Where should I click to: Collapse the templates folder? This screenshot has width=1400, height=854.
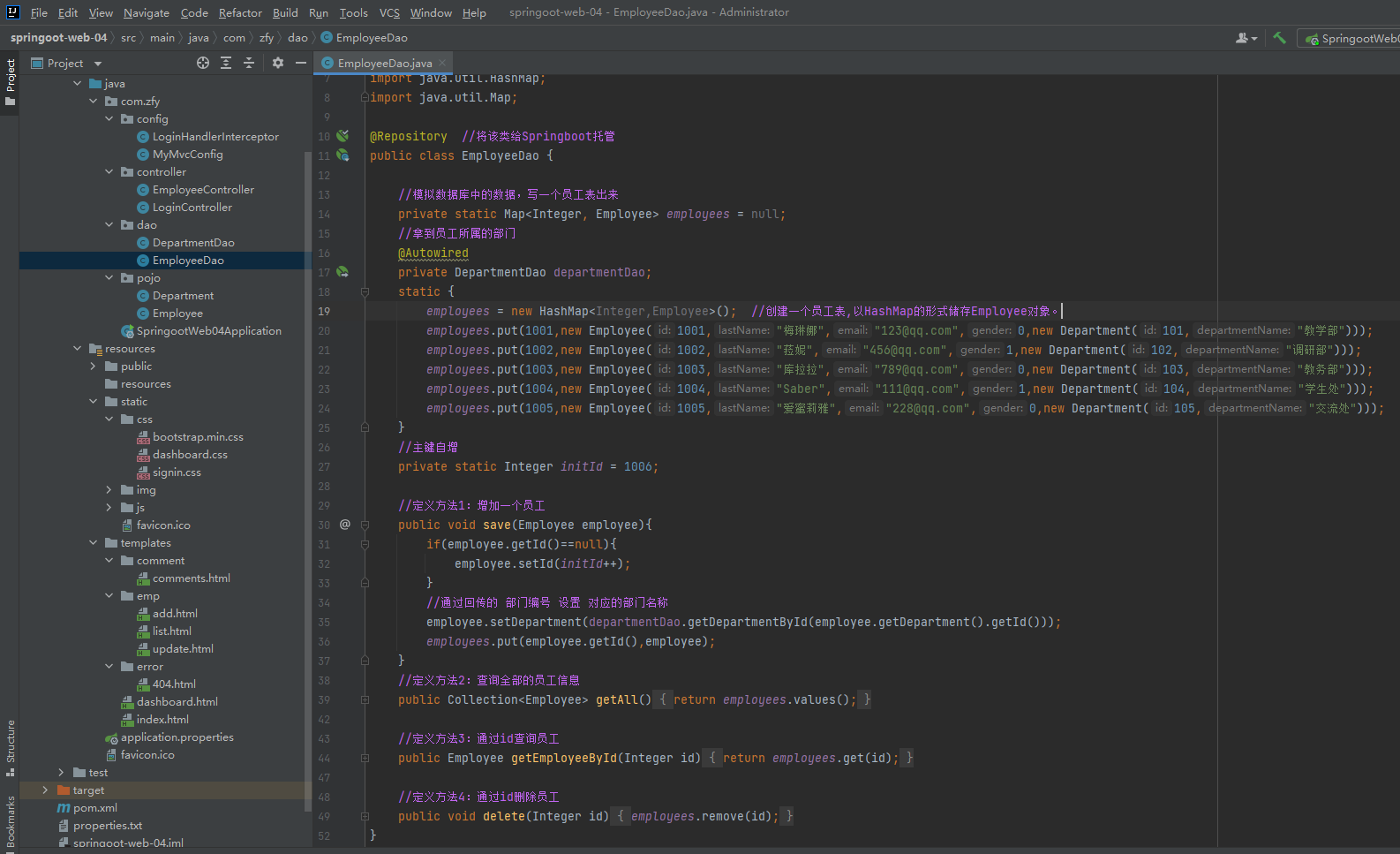coord(94,543)
